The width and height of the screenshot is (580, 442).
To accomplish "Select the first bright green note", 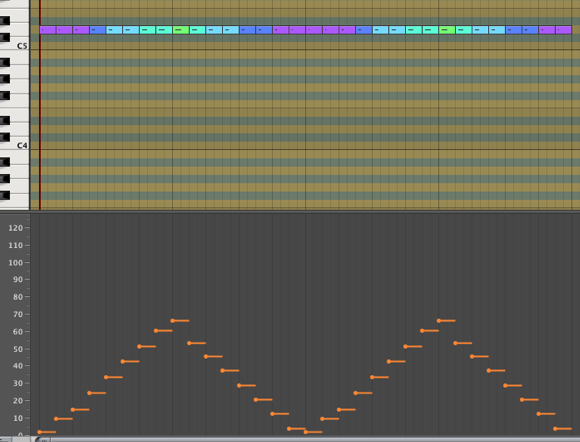I will (x=181, y=30).
